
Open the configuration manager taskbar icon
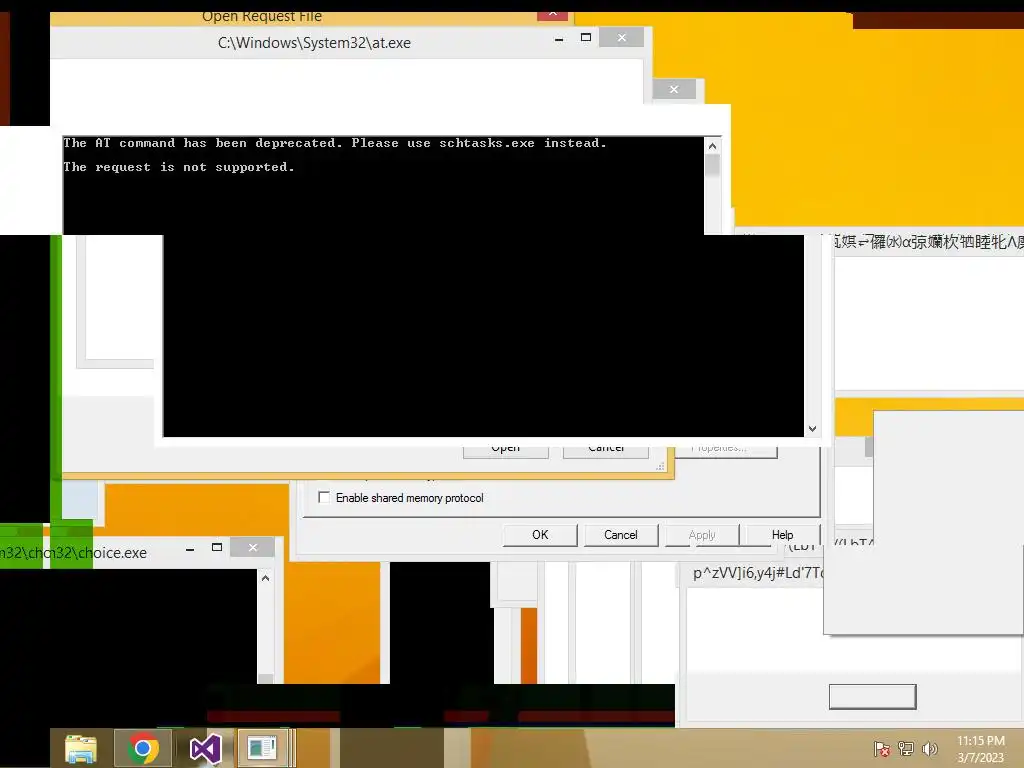pos(263,748)
